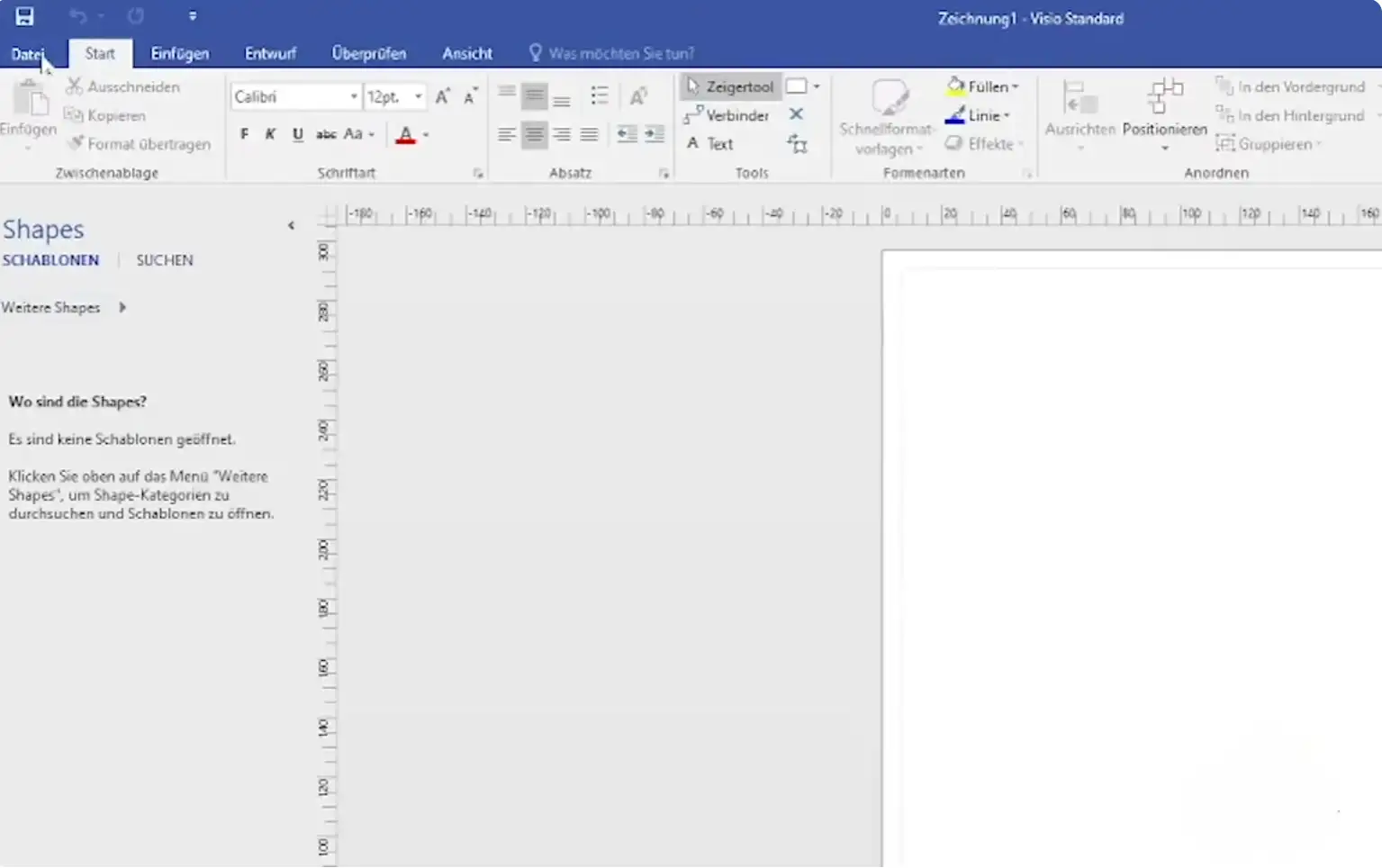Select the Zeigertool pointer tool
Viewport: 1382px width, 868px height.
click(729, 86)
